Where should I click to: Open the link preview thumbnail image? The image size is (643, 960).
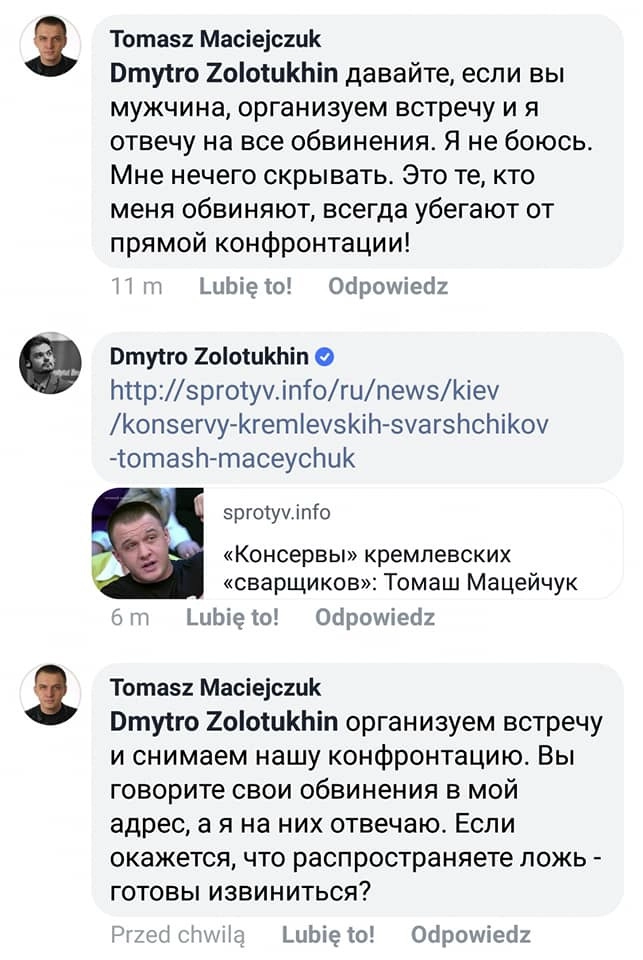tap(147, 543)
